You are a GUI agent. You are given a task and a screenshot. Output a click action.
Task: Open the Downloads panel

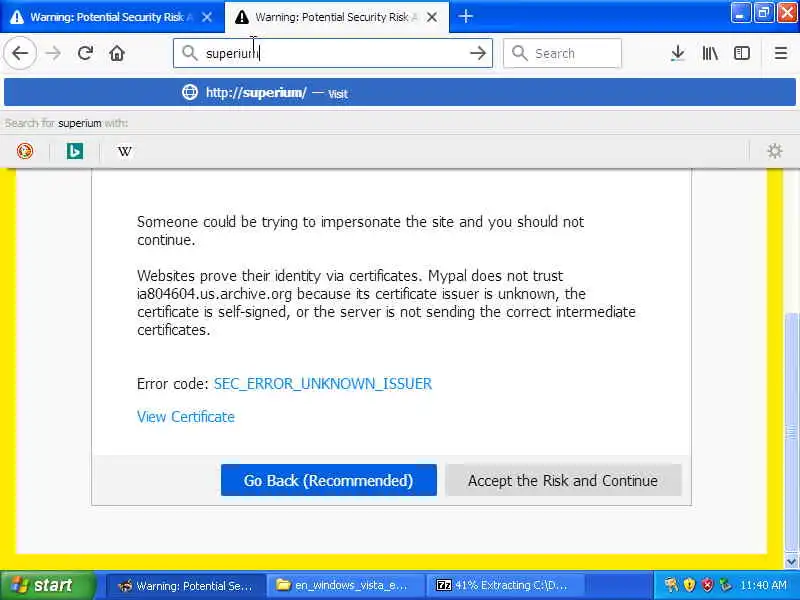click(678, 53)
